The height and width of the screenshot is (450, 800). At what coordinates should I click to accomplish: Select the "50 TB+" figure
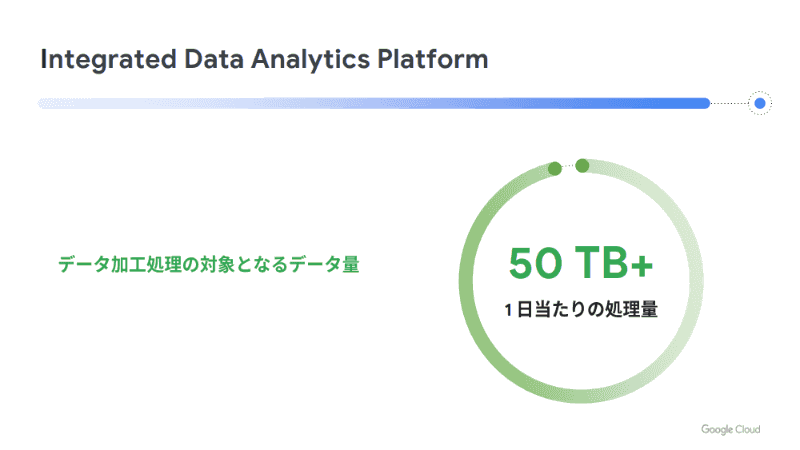(581, 263)
